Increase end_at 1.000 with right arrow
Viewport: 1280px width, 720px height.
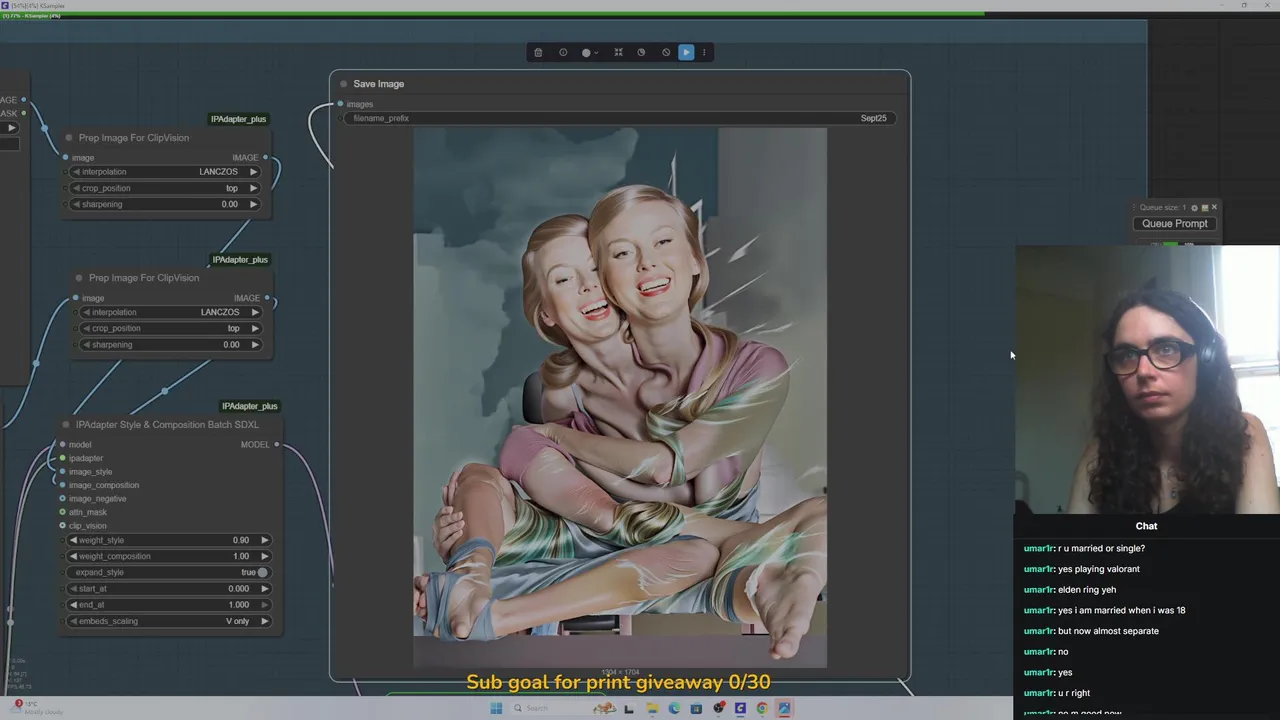[x=264, y=605]
